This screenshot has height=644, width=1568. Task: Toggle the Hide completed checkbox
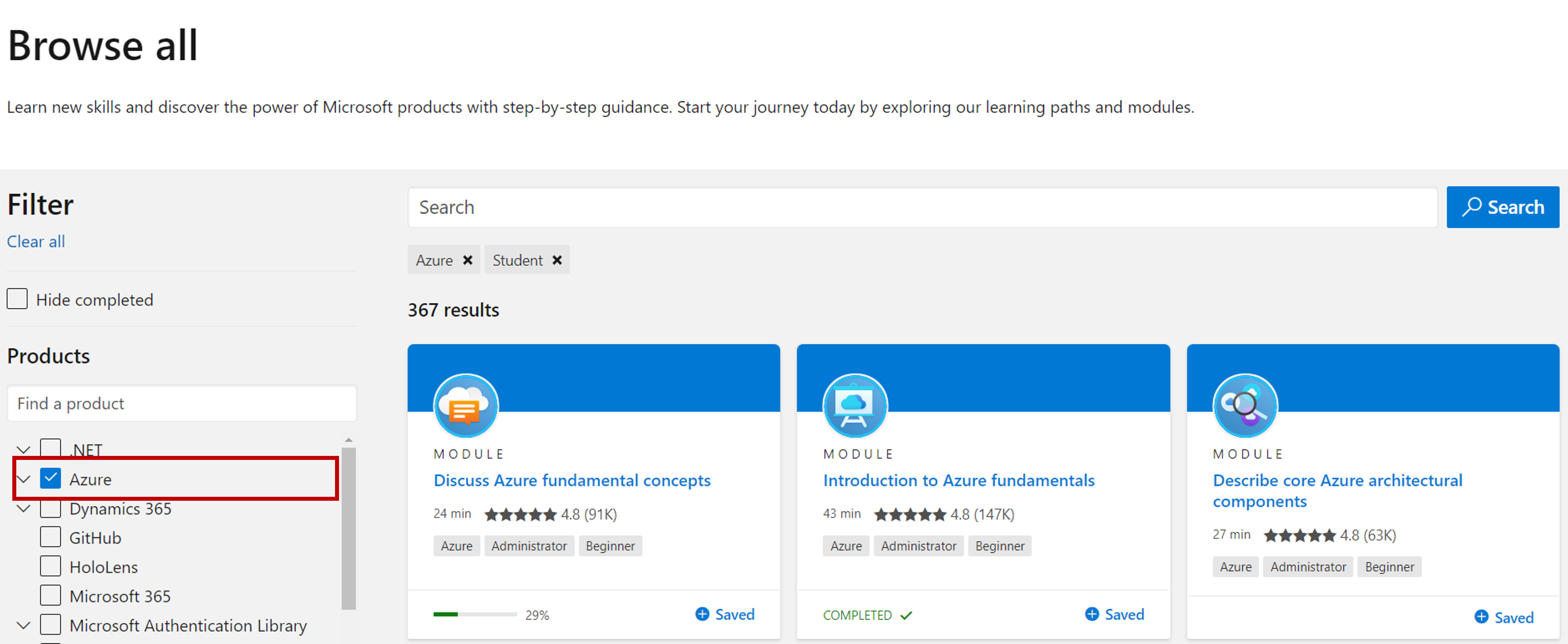tap(17, 299)
